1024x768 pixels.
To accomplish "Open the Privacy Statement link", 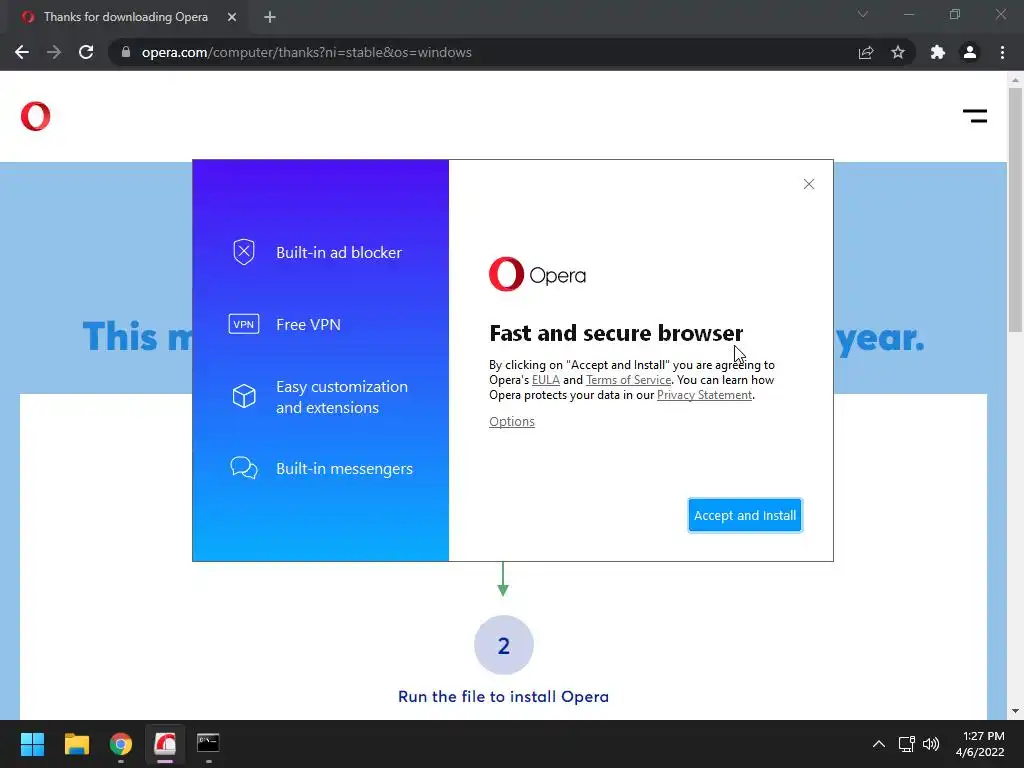I will [x=704, y=394].
